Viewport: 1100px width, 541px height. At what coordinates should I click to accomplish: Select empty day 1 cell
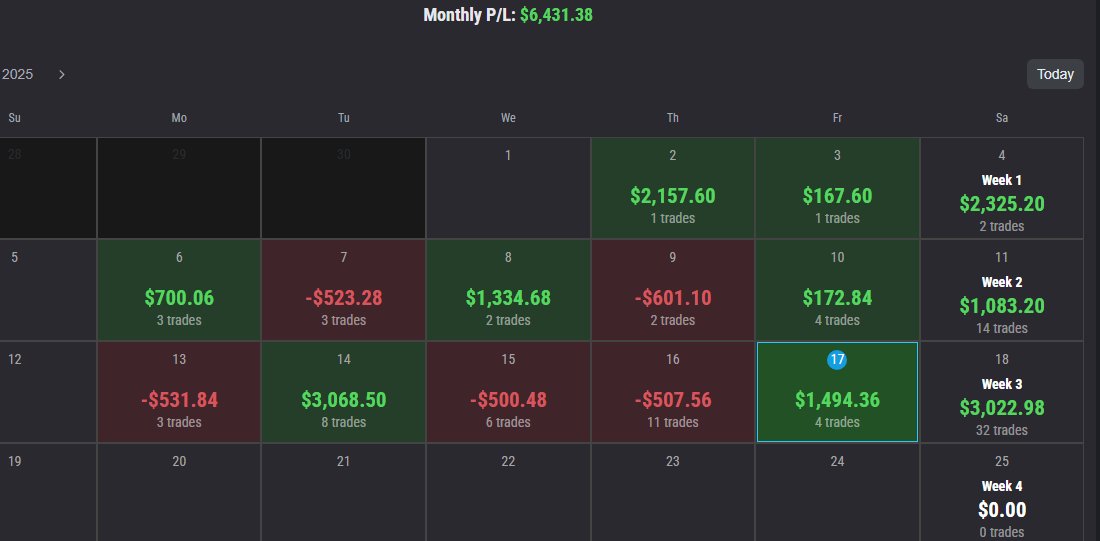[508, 188]
